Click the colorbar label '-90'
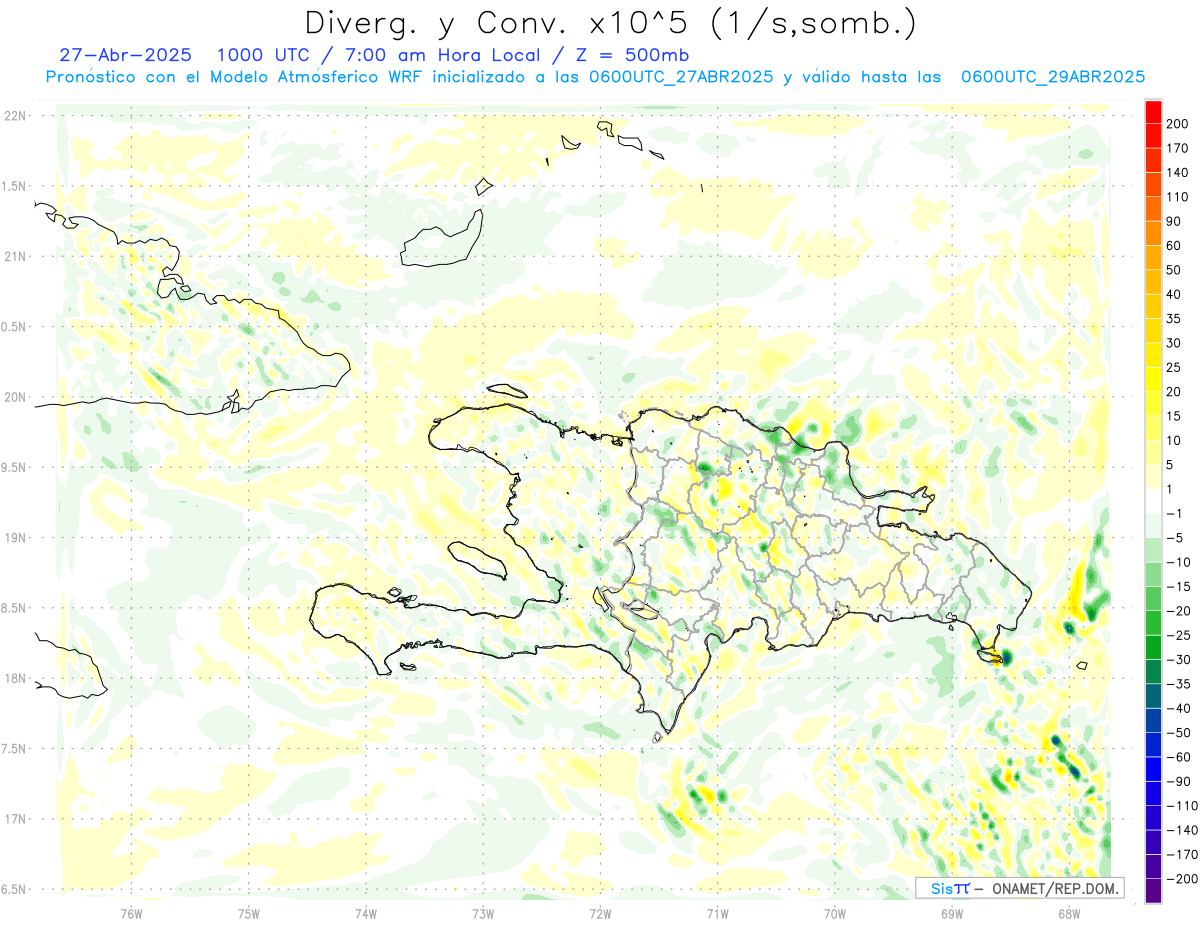This screenshot has width=1200, height=927. pos(1177,782)
